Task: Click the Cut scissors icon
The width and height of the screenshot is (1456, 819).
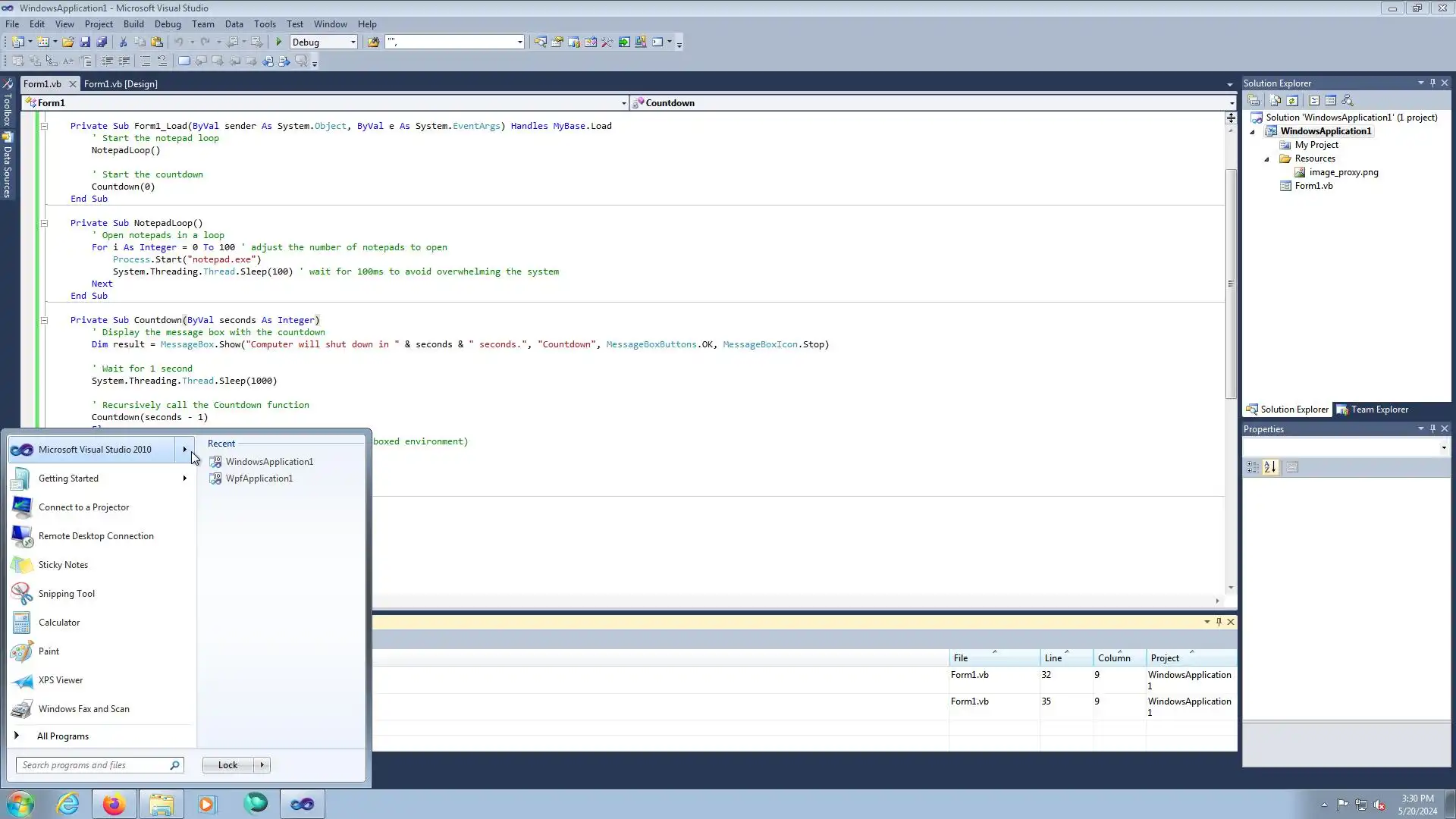Action: [124, 42]
